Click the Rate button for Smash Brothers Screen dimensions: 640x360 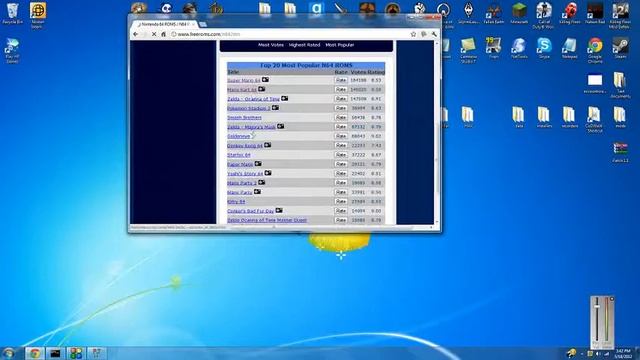(341, 118)
